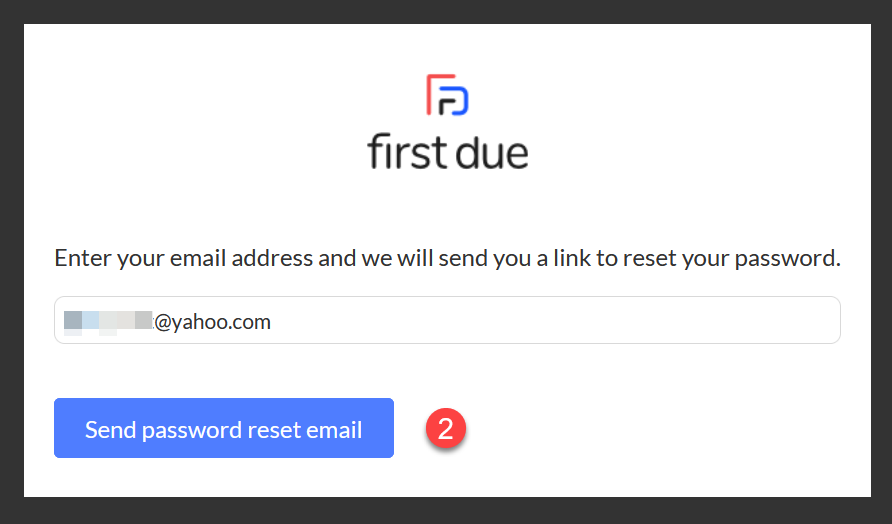Click the word 'due' in the wordmark
This screenshot has height=524, width=892.
tap(492, 152)
